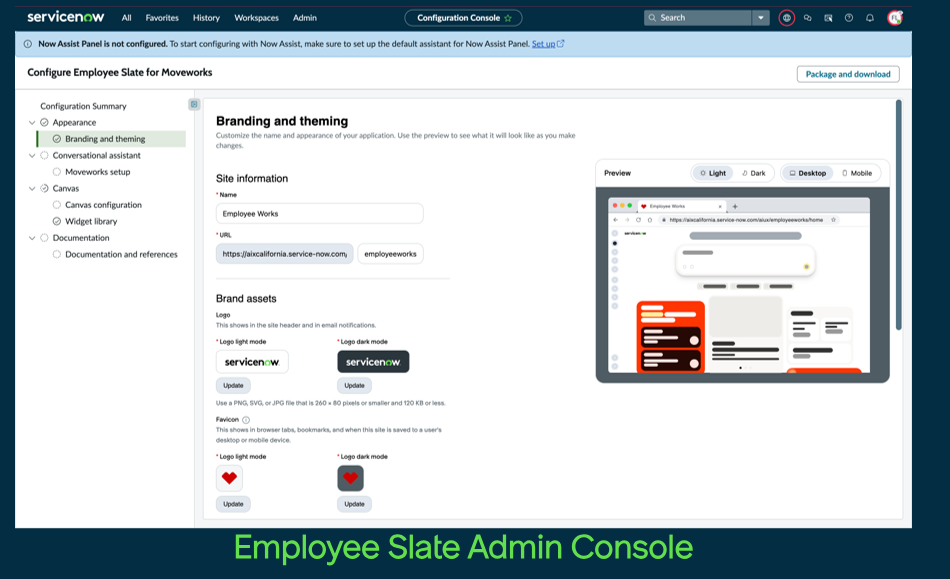This screenshot has height=579, width=950.
Task: Click the sidebar collapse icon
Action: (194, 104)
